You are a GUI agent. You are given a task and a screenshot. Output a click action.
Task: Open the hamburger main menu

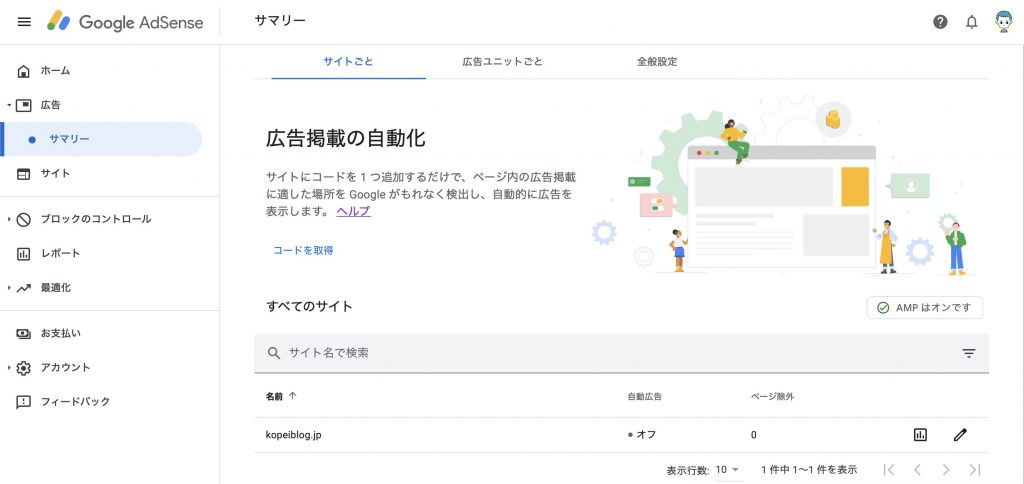24,22
